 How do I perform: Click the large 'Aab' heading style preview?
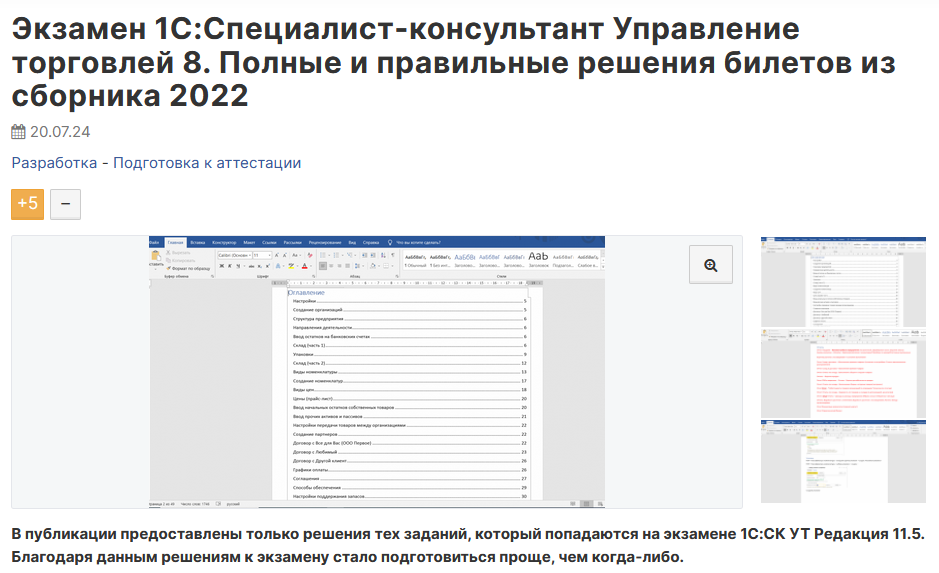[x=538, y=258]
